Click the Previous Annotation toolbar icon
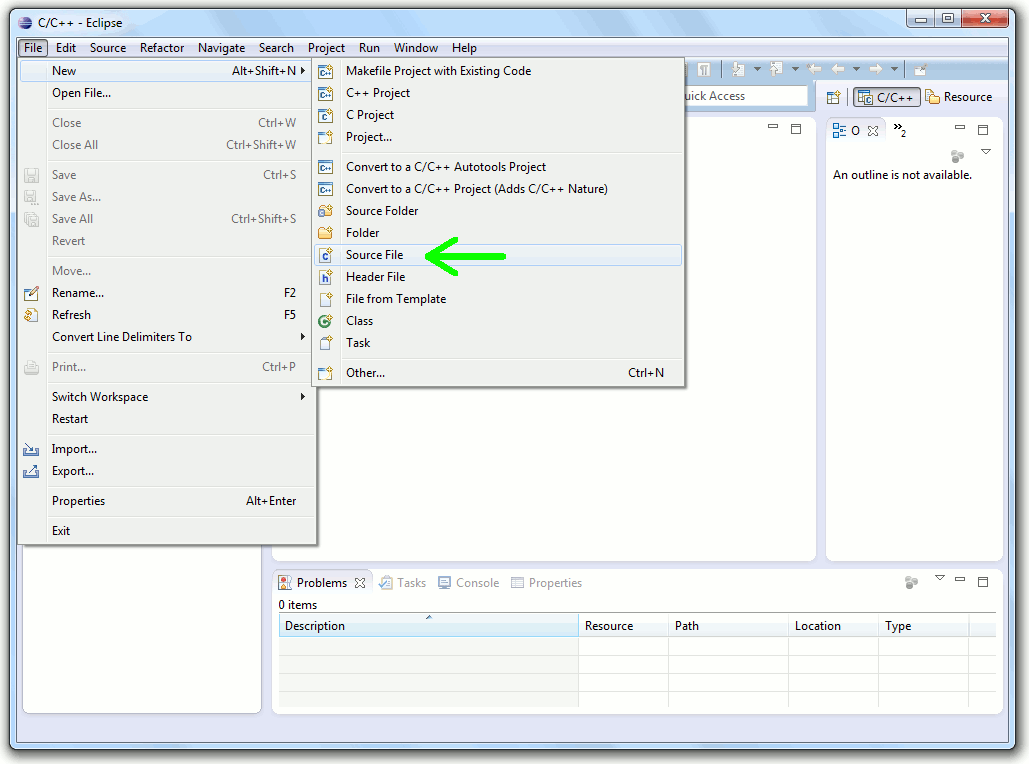1029x764 pixels. pyautogui.click(x=776, y=69)
